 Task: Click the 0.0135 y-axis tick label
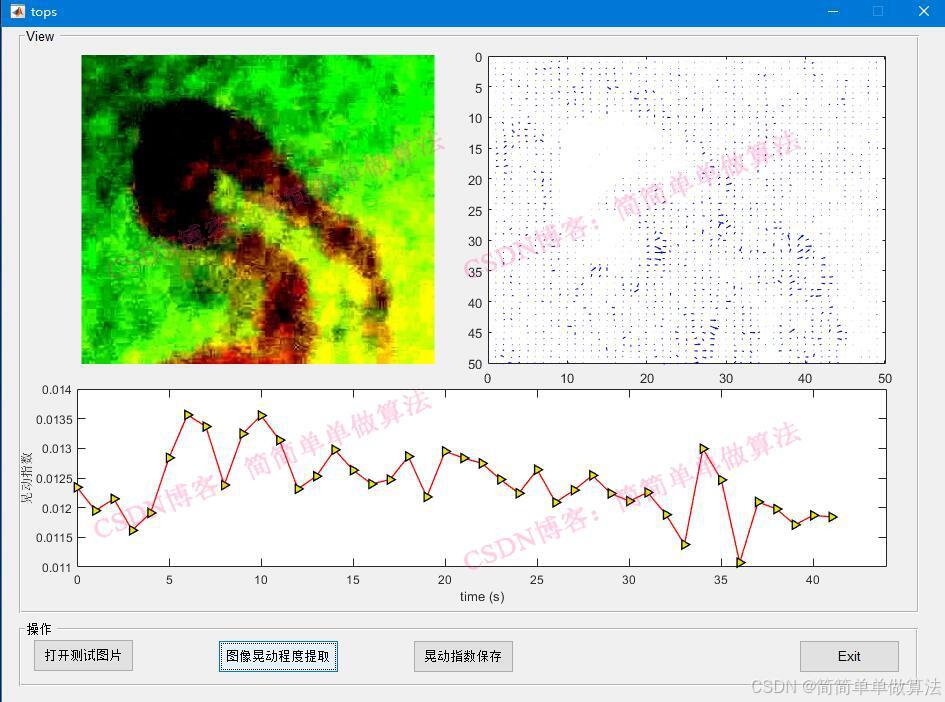tap(54, 419)
